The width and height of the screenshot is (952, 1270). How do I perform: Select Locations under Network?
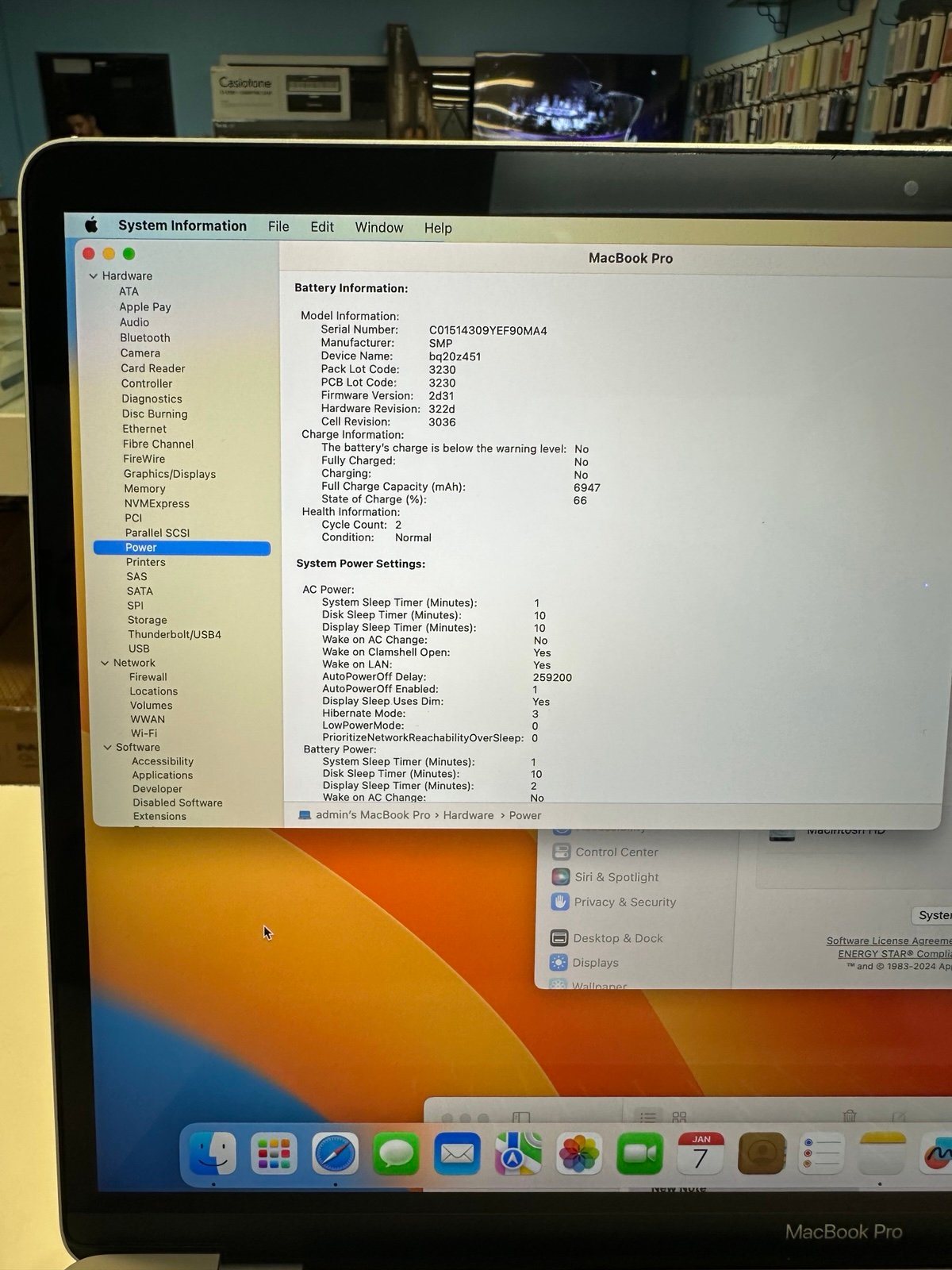154,691
